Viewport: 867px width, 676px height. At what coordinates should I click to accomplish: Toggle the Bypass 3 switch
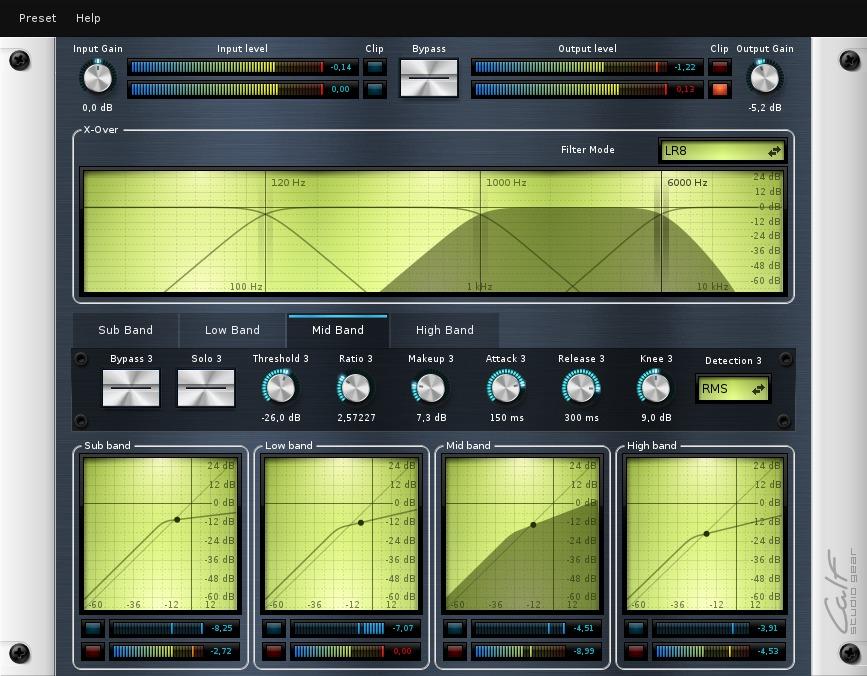click(131, 388)
